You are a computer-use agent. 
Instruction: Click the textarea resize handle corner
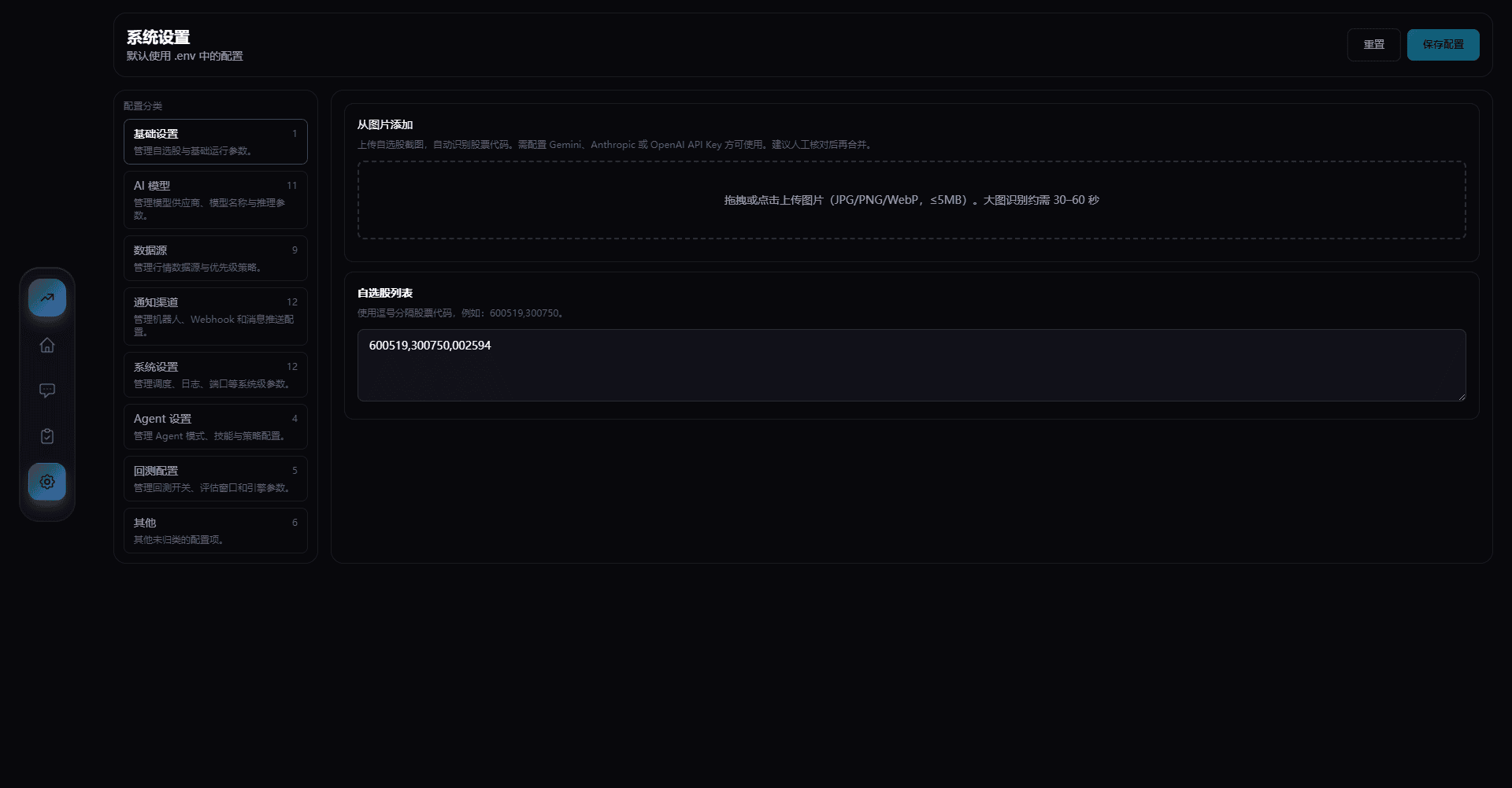[1461, 397]
